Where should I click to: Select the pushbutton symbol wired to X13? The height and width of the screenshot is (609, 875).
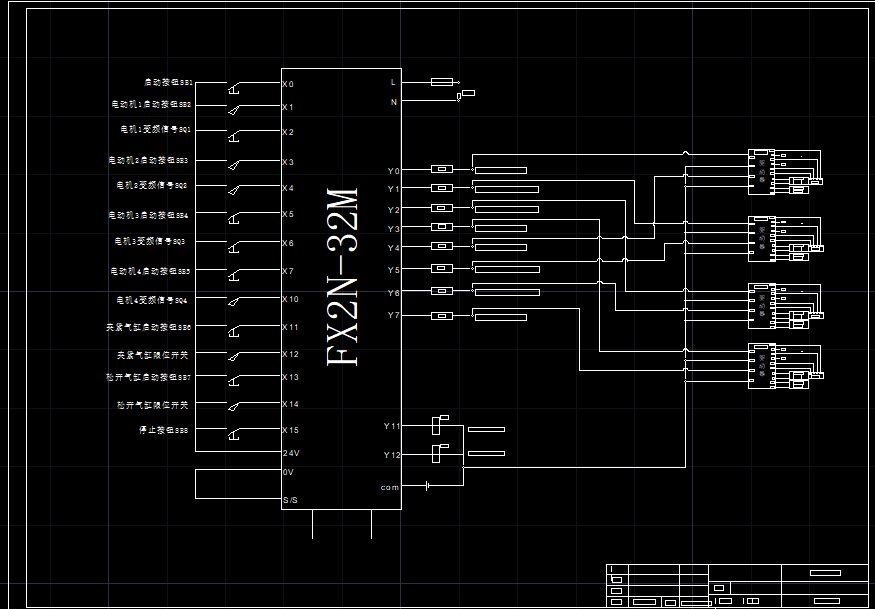234,381
